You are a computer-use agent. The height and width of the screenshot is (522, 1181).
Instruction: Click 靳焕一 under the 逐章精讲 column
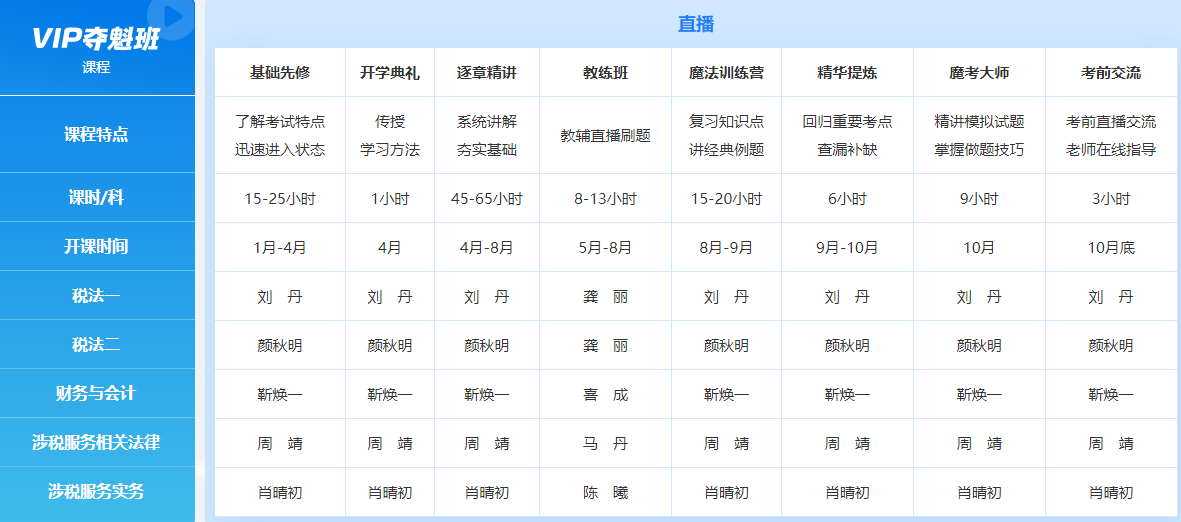[487, 395]
